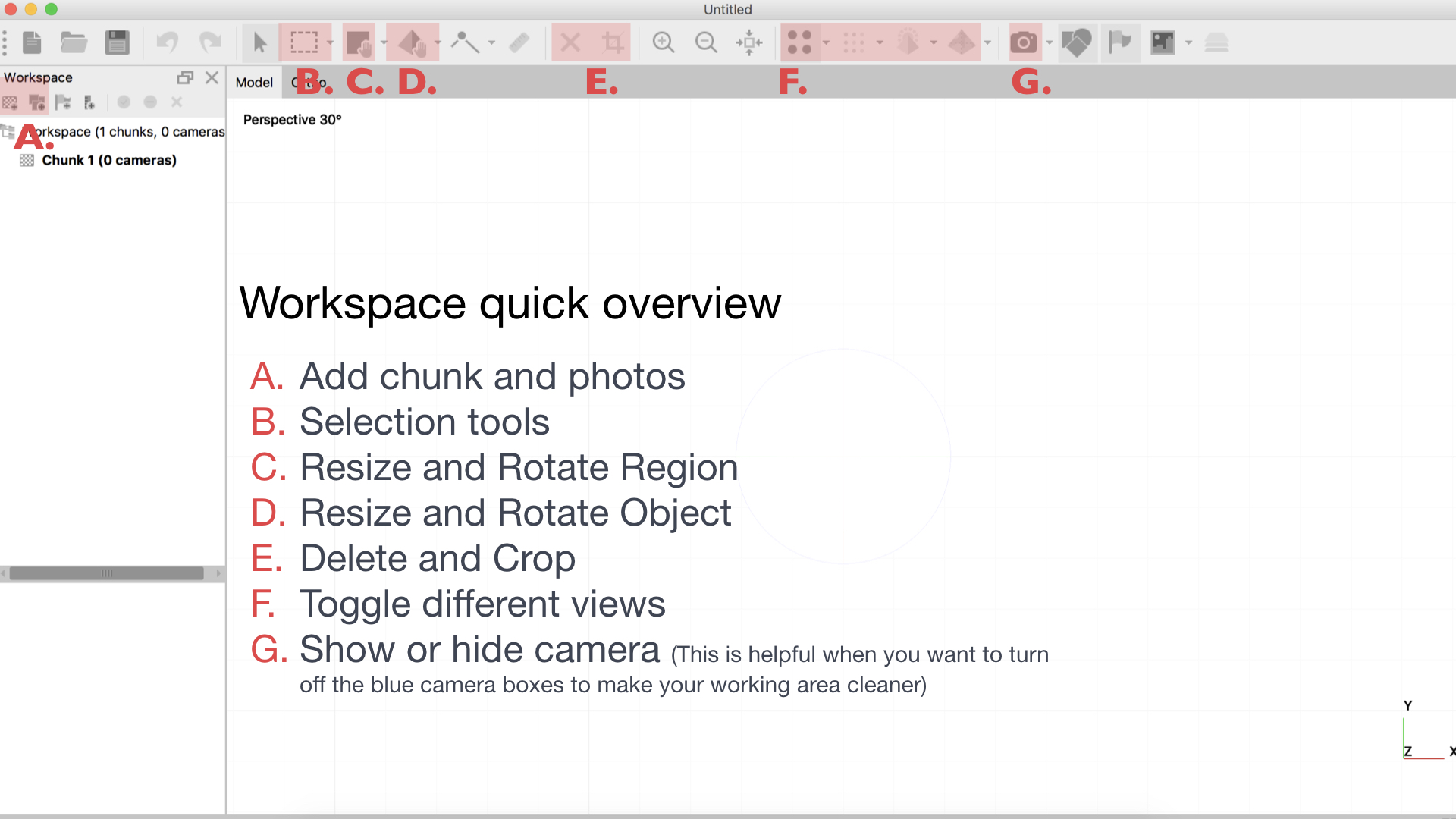The width and height of the screenshot is (1456, 819).
Task: Open dropdown arrow next to camera icon
Action: [x=1050, y=43]
